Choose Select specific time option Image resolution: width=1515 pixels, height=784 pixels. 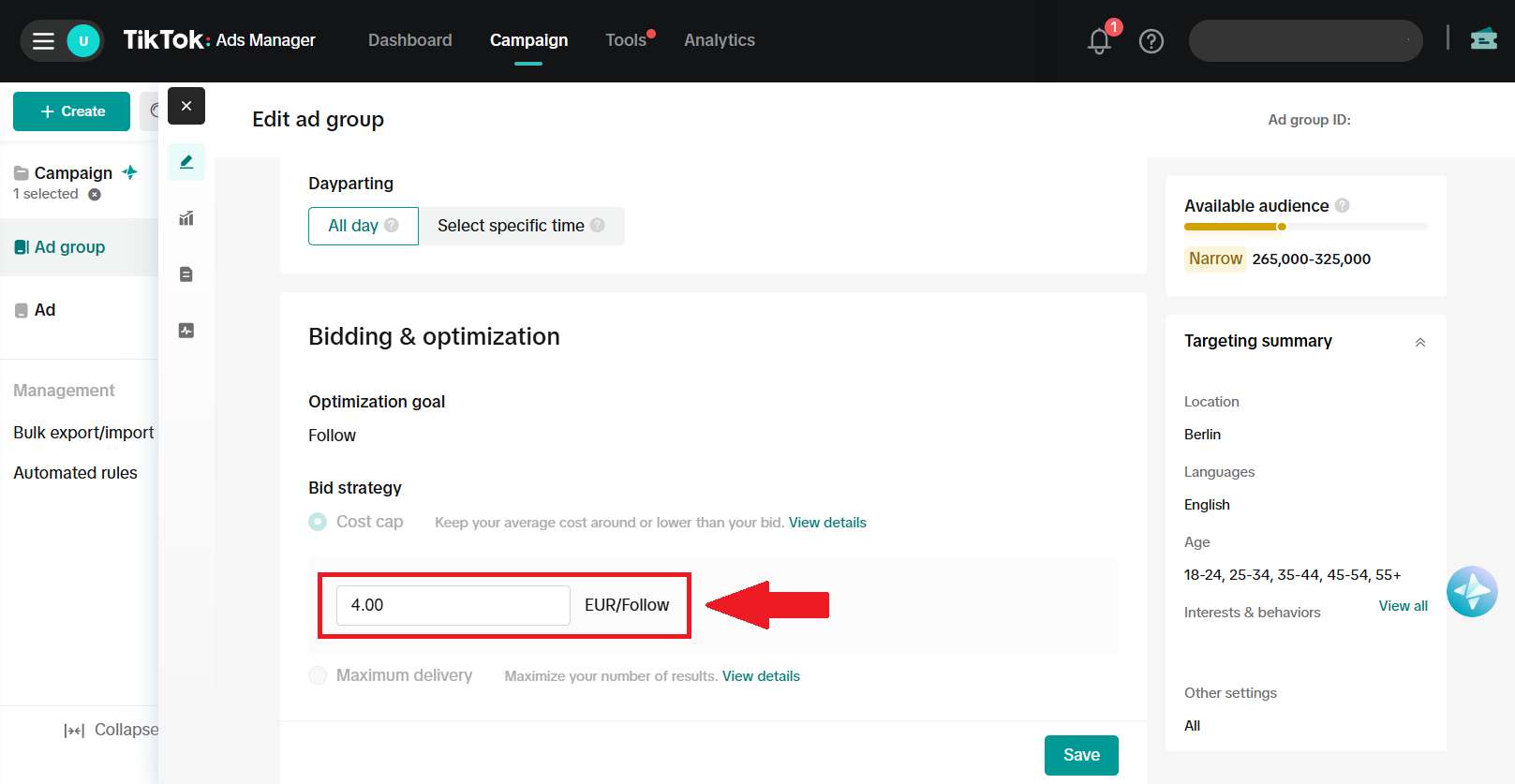click(521, 226)
